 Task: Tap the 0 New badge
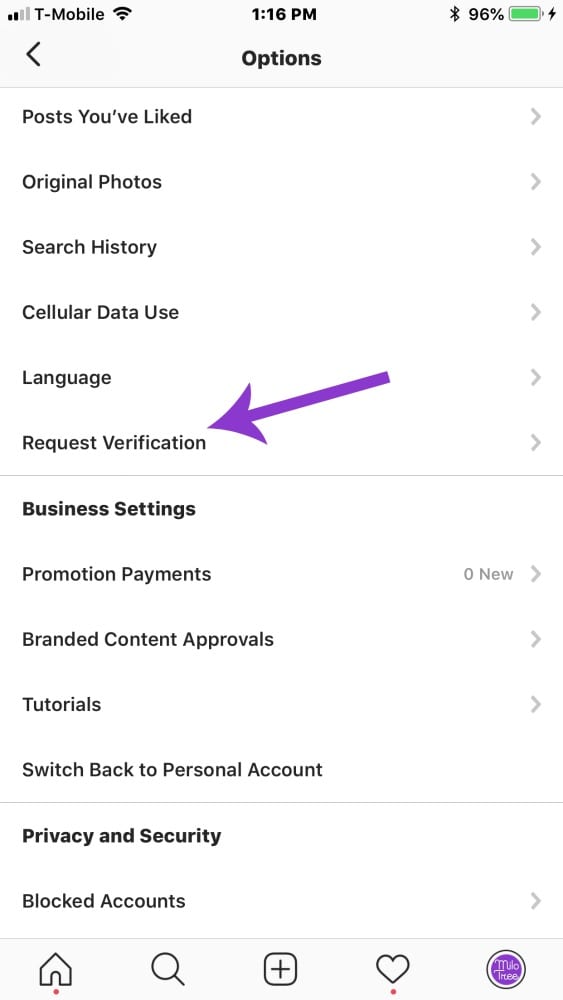tap(488, 574)
